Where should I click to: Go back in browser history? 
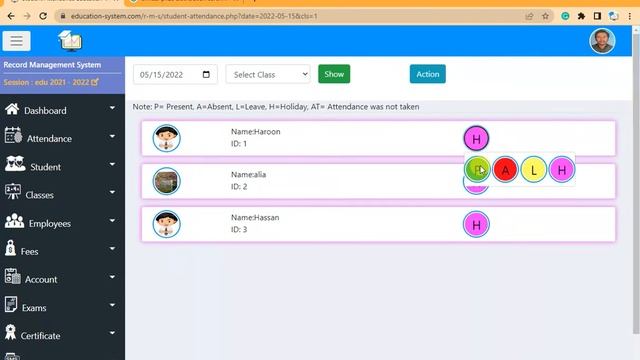11,16
